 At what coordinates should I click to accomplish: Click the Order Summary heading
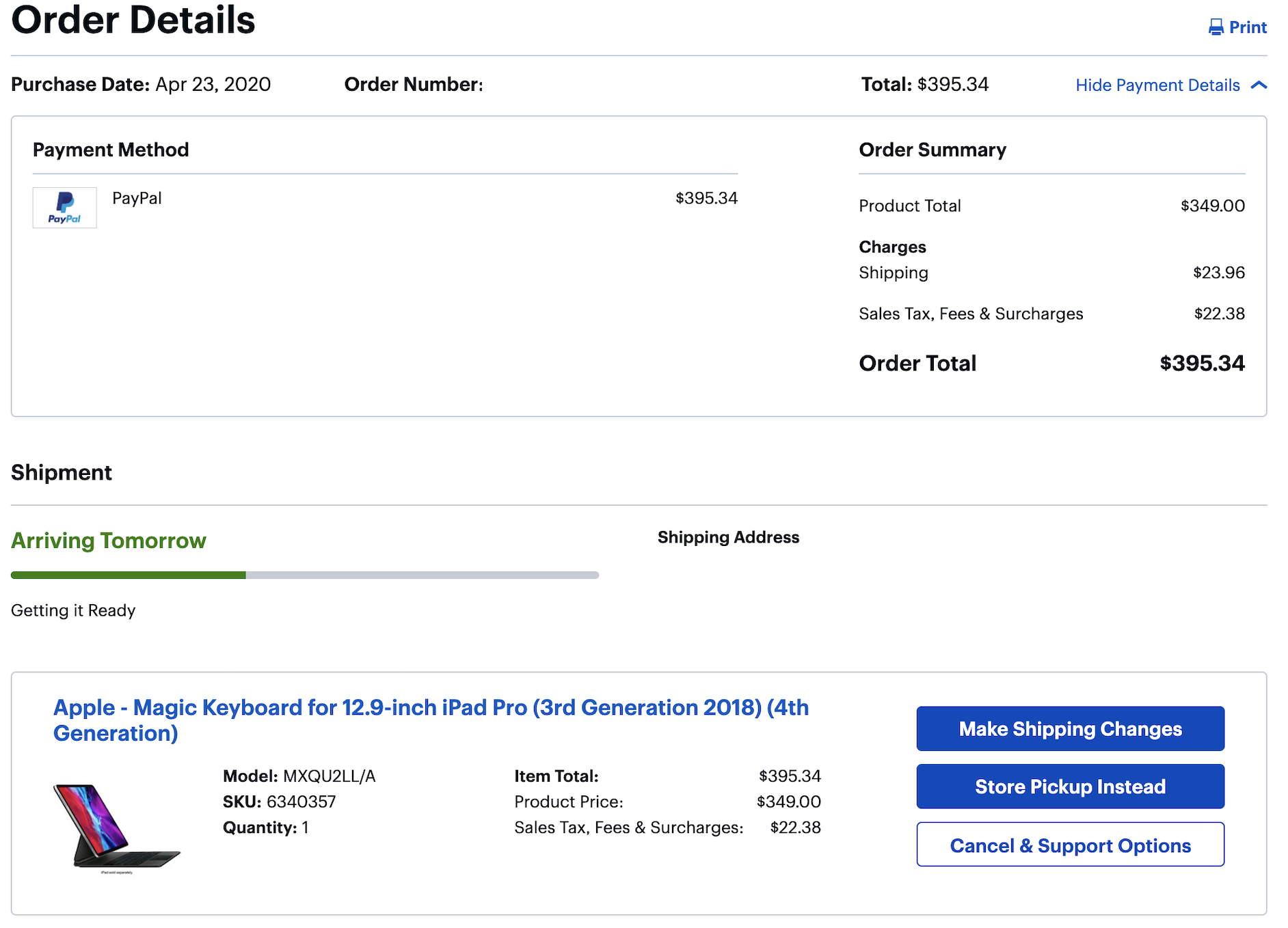tap(933, 150)
